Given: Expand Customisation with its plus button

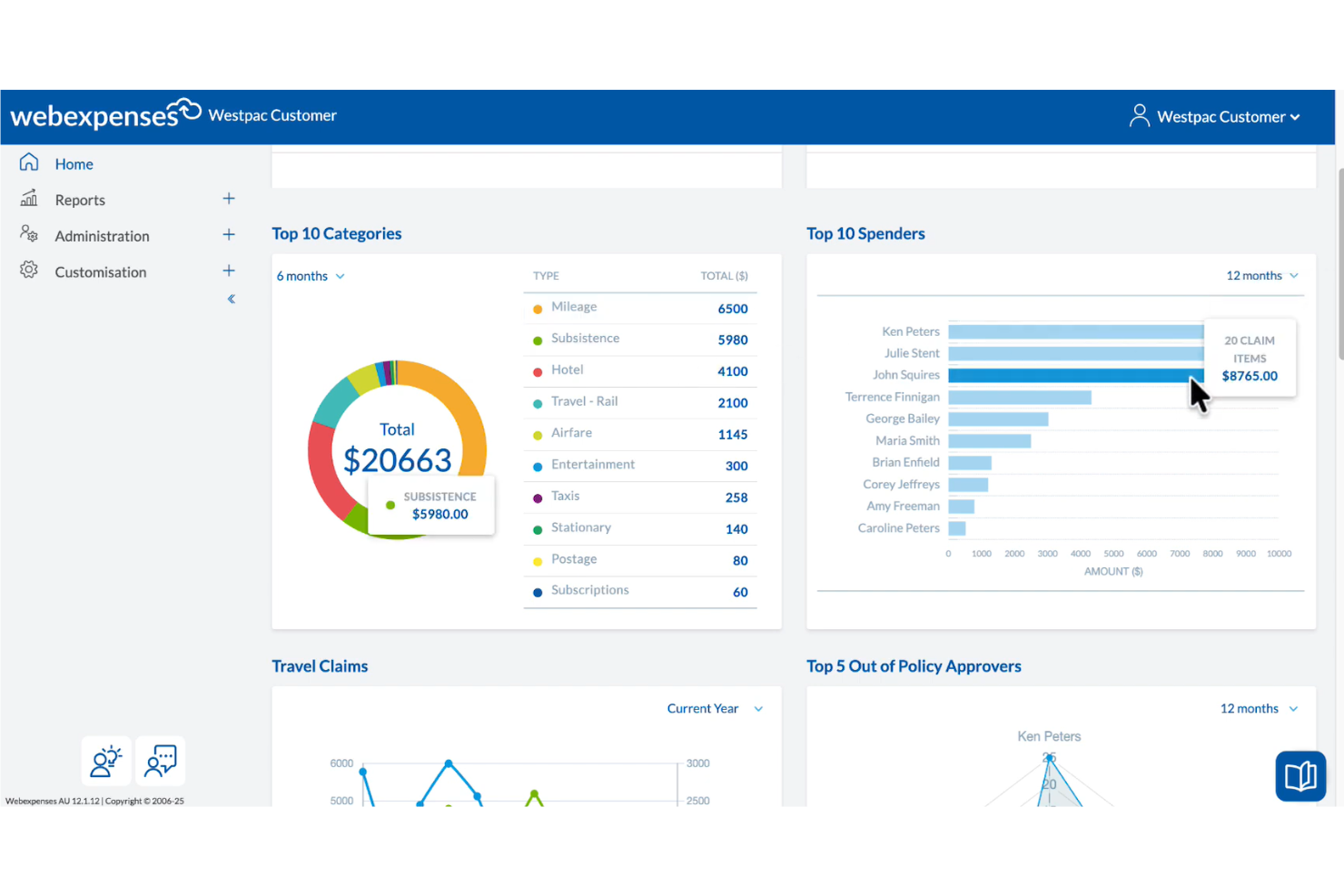Looking at the screenshot, I should (229, 270).
